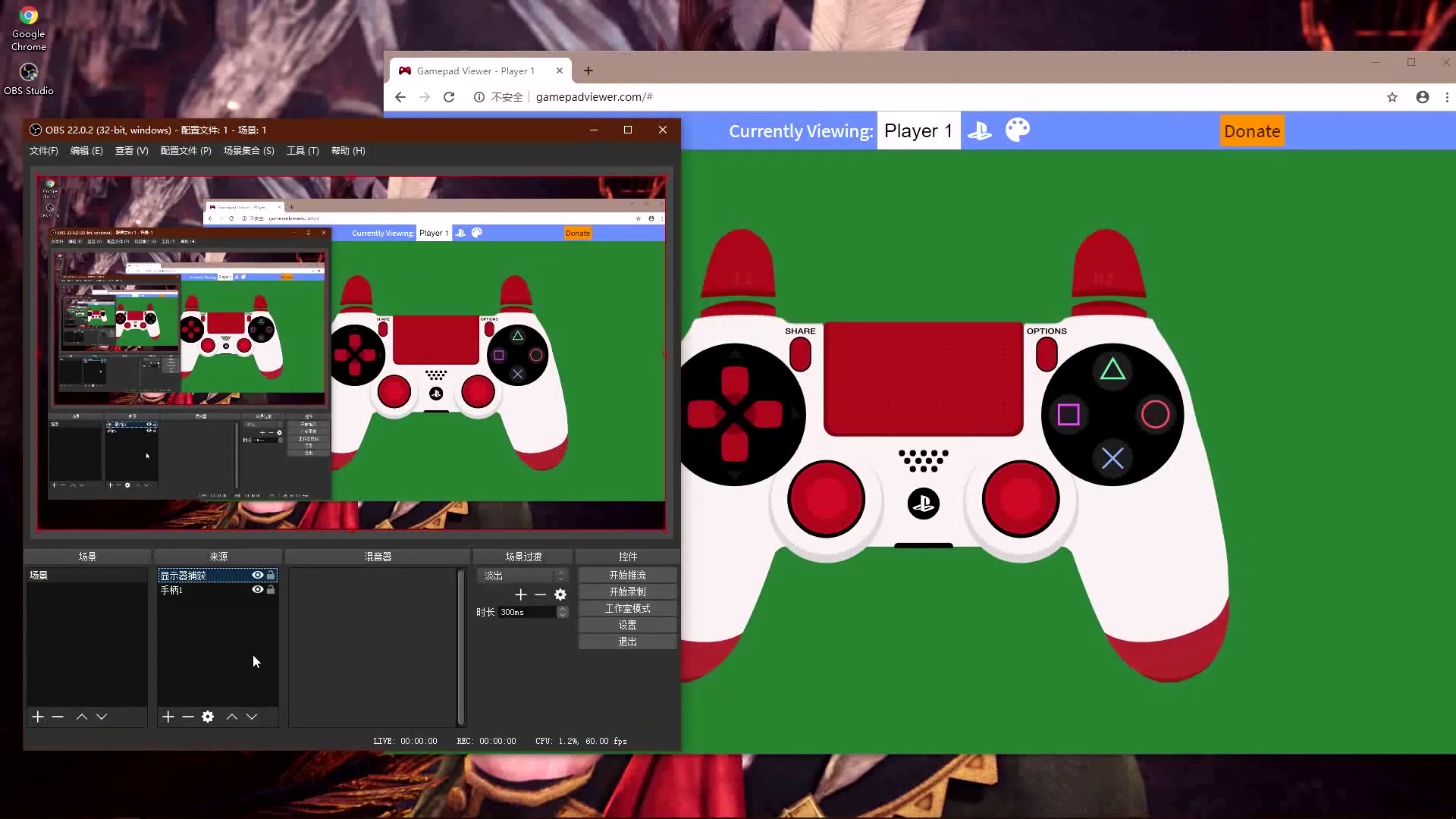Screen dimensions: 1456x819
Task: Select Player 1 tab in Gamepad Viewer
Action: click(x=917, y=131)
